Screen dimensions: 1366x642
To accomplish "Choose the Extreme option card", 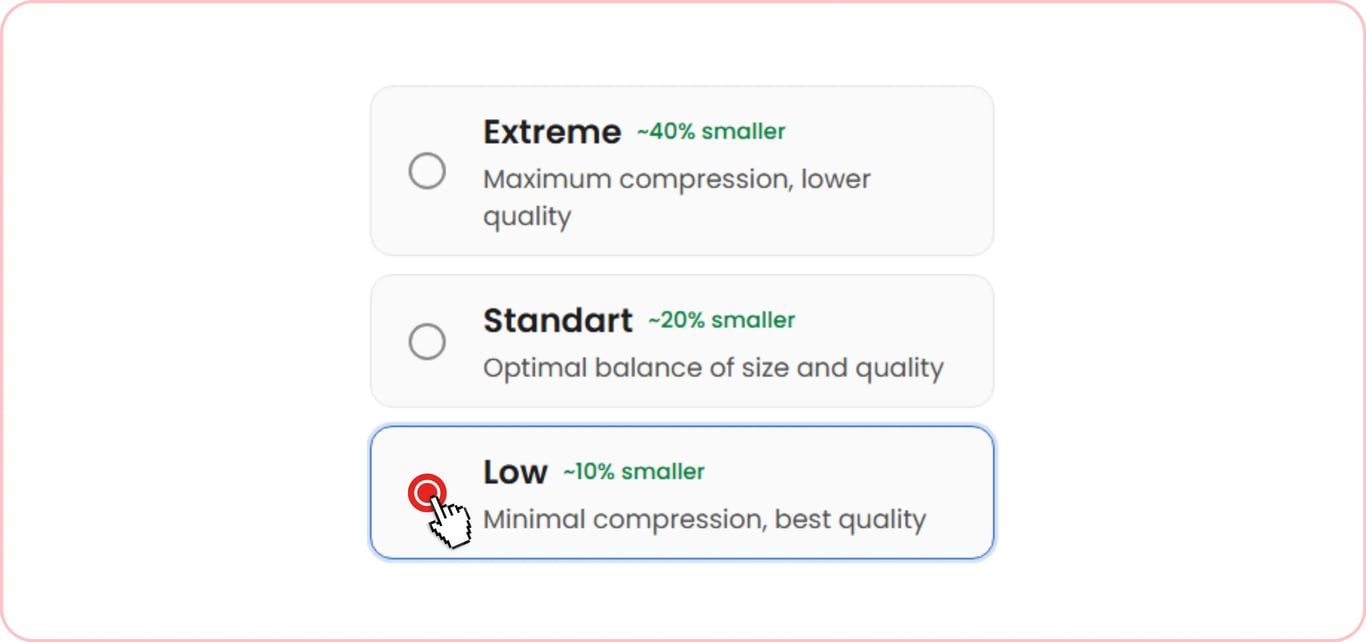I will pyautogui.click(x=682, y=170).
